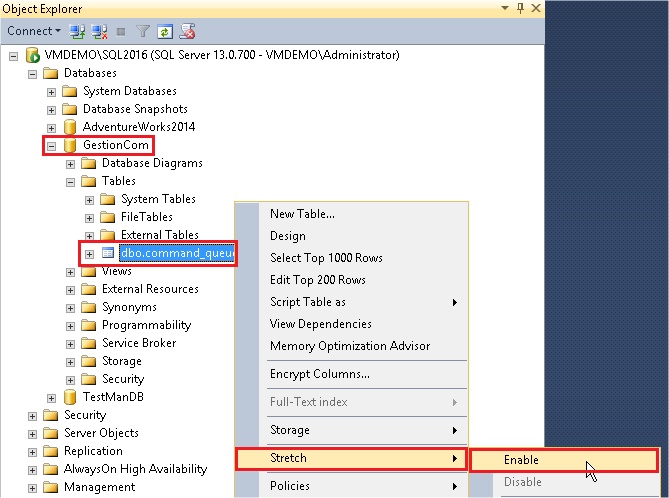The image size is (669, 498).
Task: Expand FileTables folder
Action: coord(89,218)
